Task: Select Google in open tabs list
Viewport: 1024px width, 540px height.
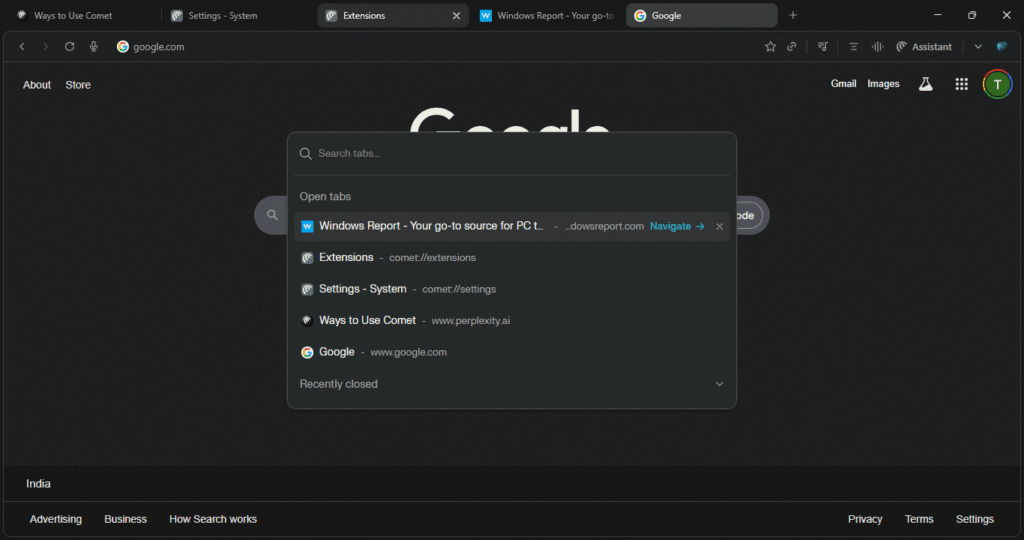Action: pos(511,352)
